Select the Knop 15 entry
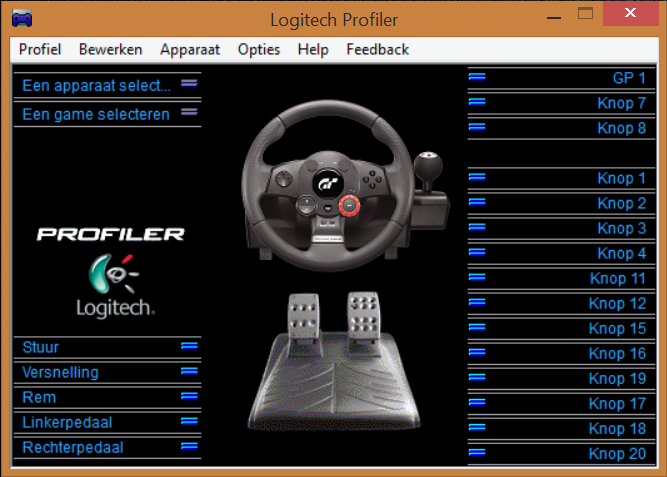 (561, 328)
